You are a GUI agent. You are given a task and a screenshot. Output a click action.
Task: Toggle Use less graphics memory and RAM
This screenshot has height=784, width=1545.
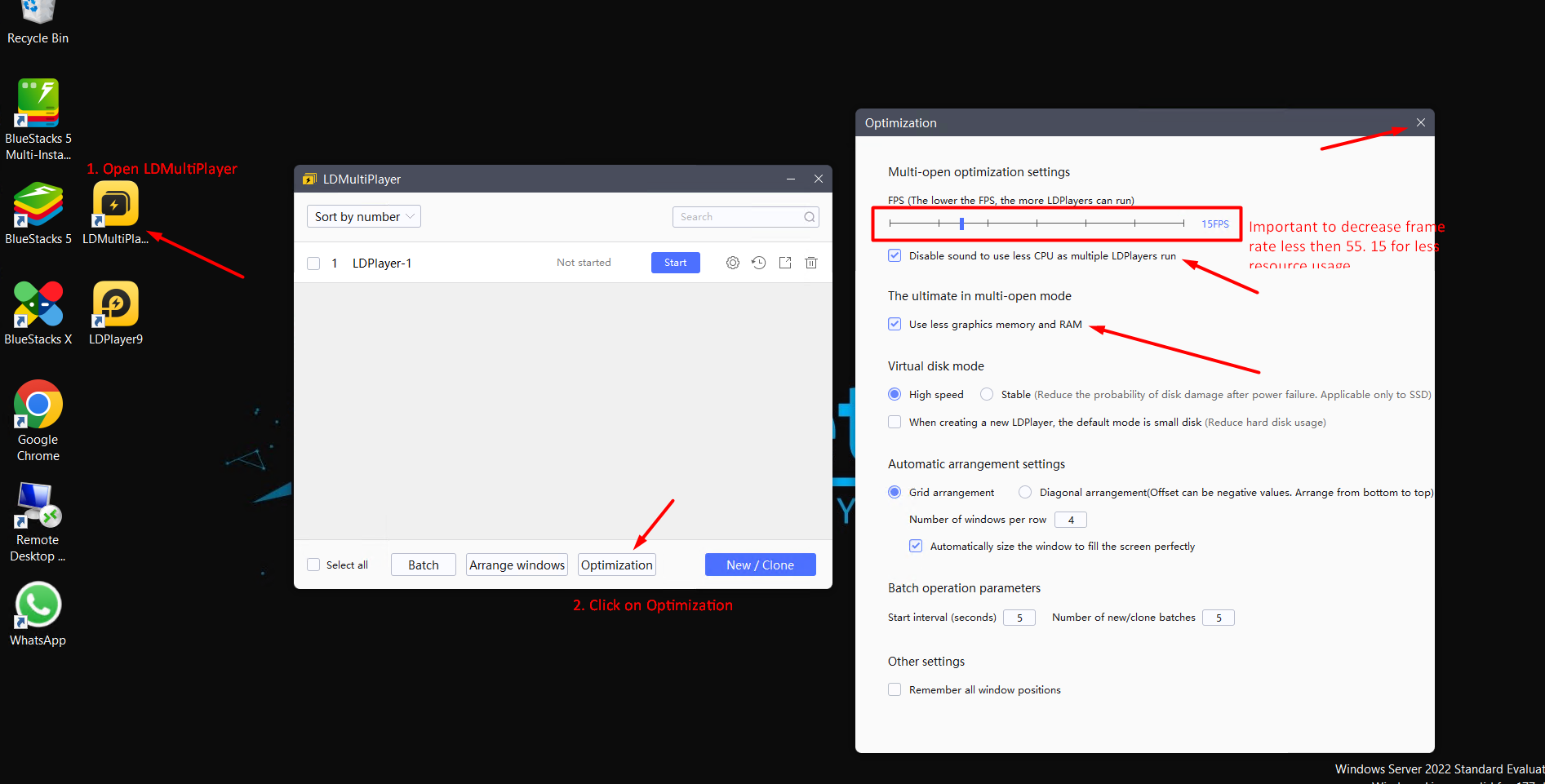pos(895,324)
